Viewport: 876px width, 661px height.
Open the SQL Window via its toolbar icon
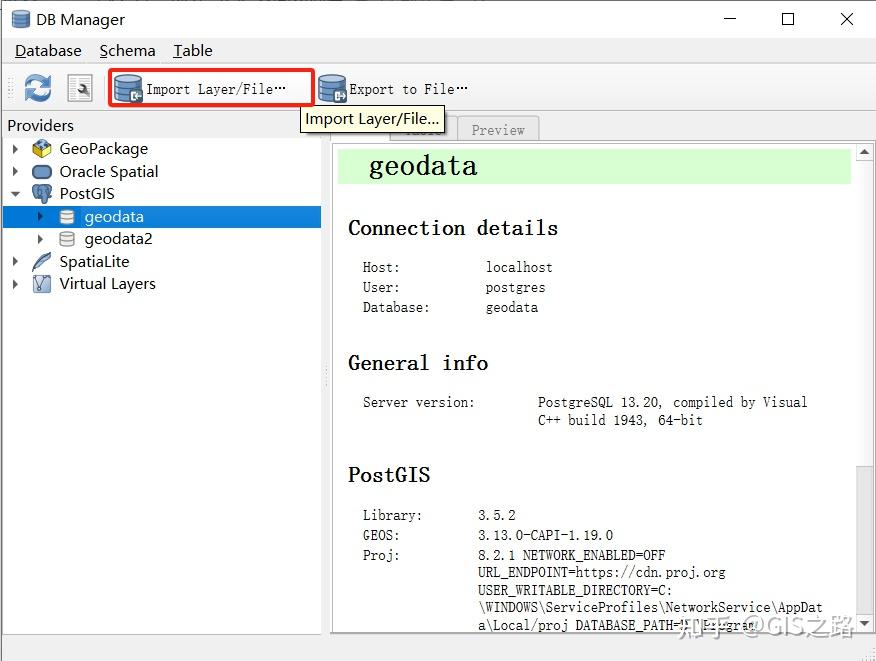click(78, 87)
